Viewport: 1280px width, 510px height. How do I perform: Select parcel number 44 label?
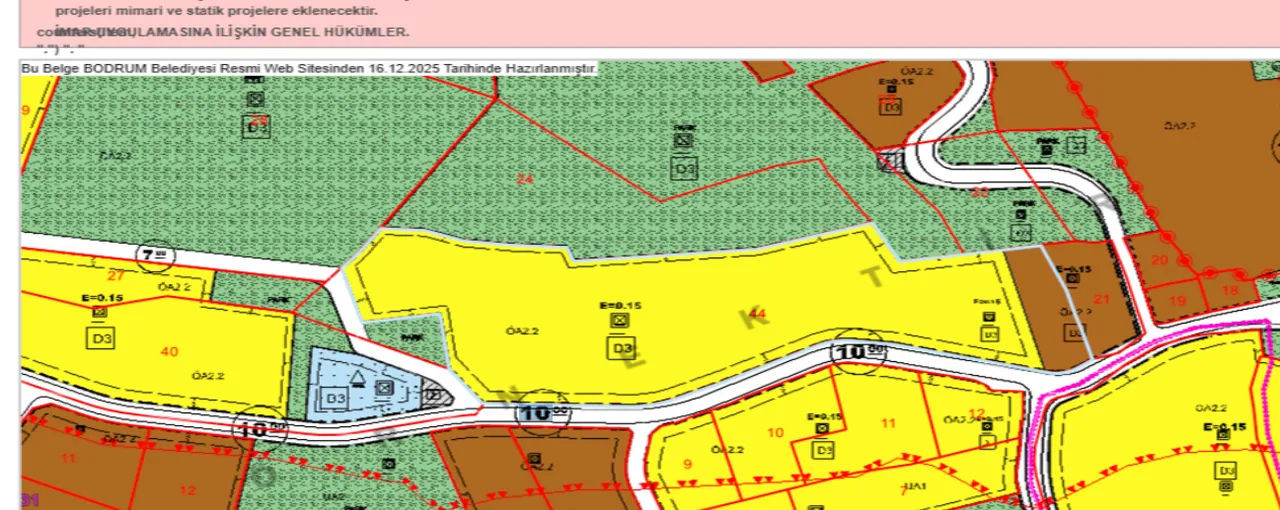(757, 314)
